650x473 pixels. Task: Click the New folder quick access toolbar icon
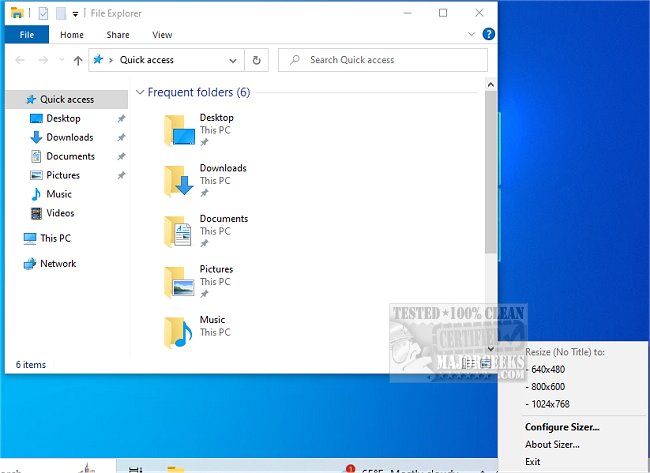[61, 13]
